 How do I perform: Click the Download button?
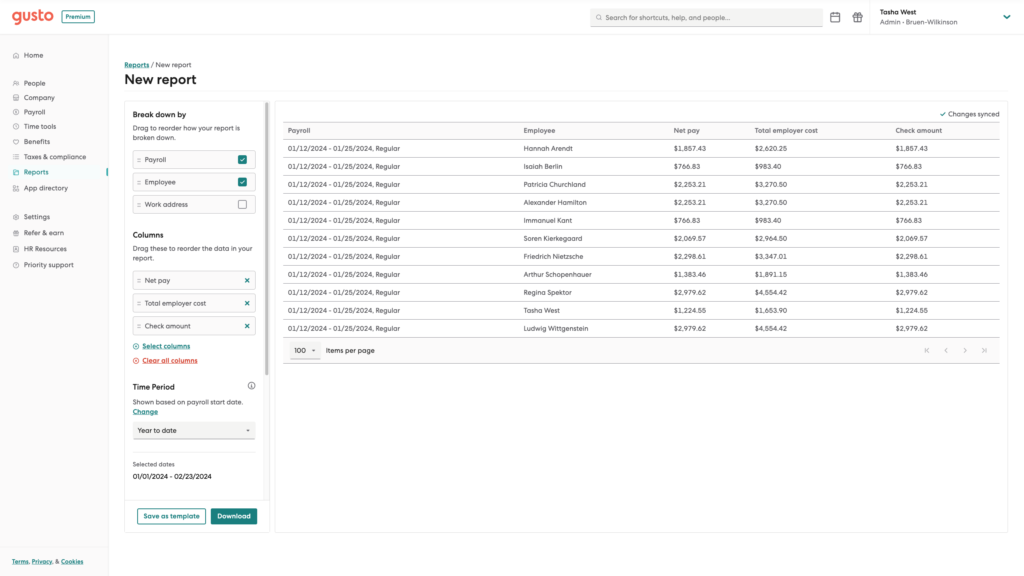coord(233,516)
